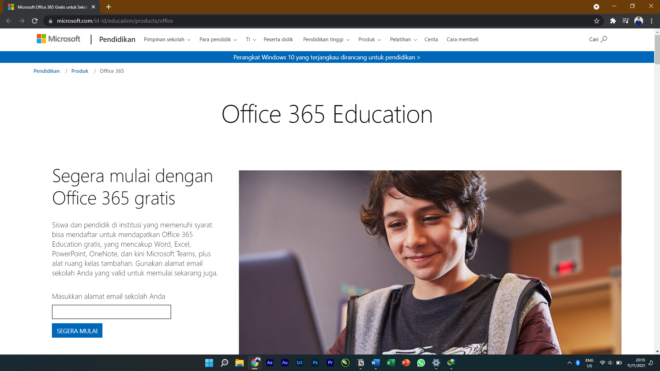The image size is (660, 371).
Task: Close the Microsoft Office 365 tab
Action: coord(93,7)
